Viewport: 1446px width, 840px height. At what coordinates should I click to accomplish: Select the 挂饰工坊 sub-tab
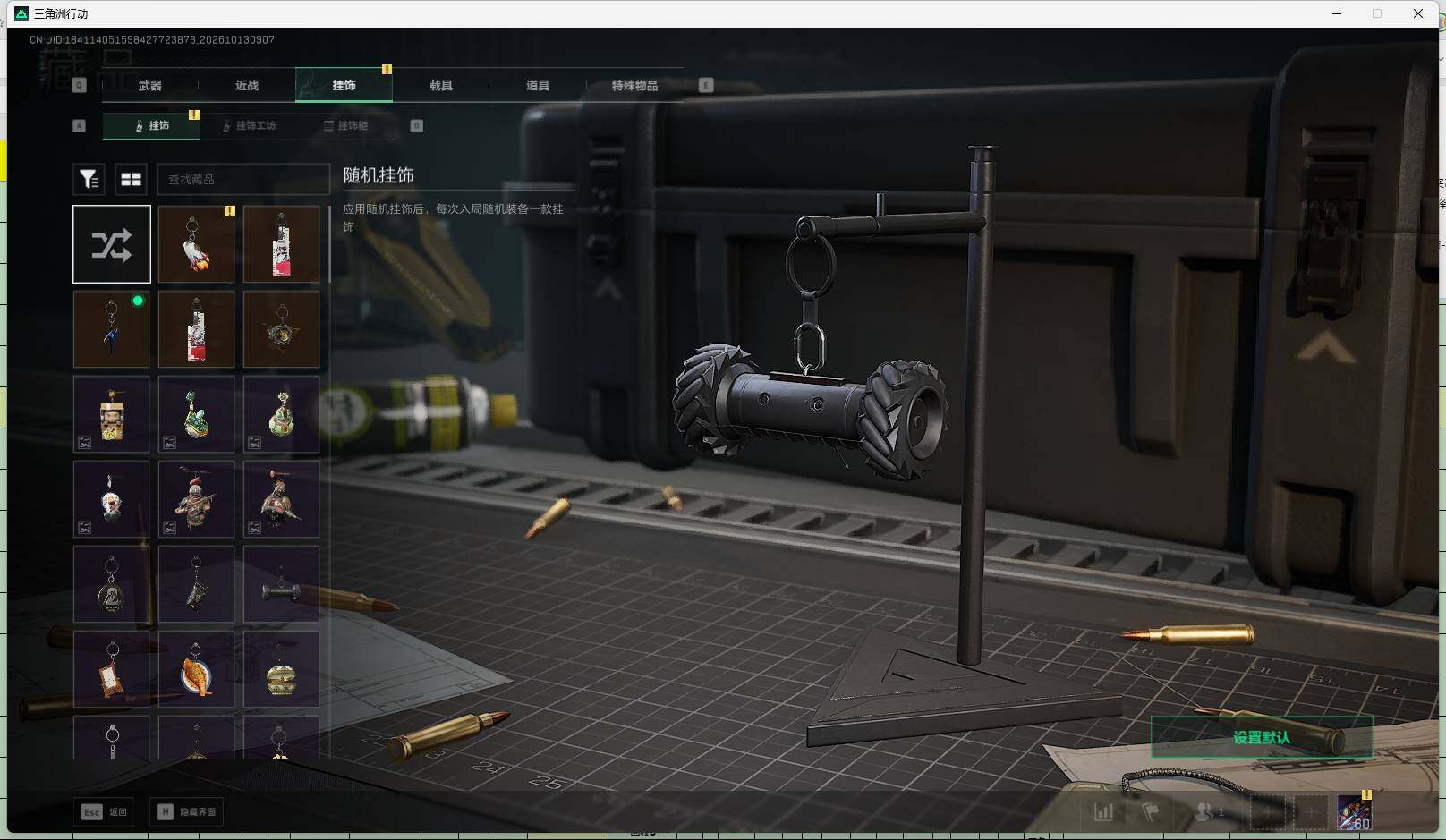[249, 126]
